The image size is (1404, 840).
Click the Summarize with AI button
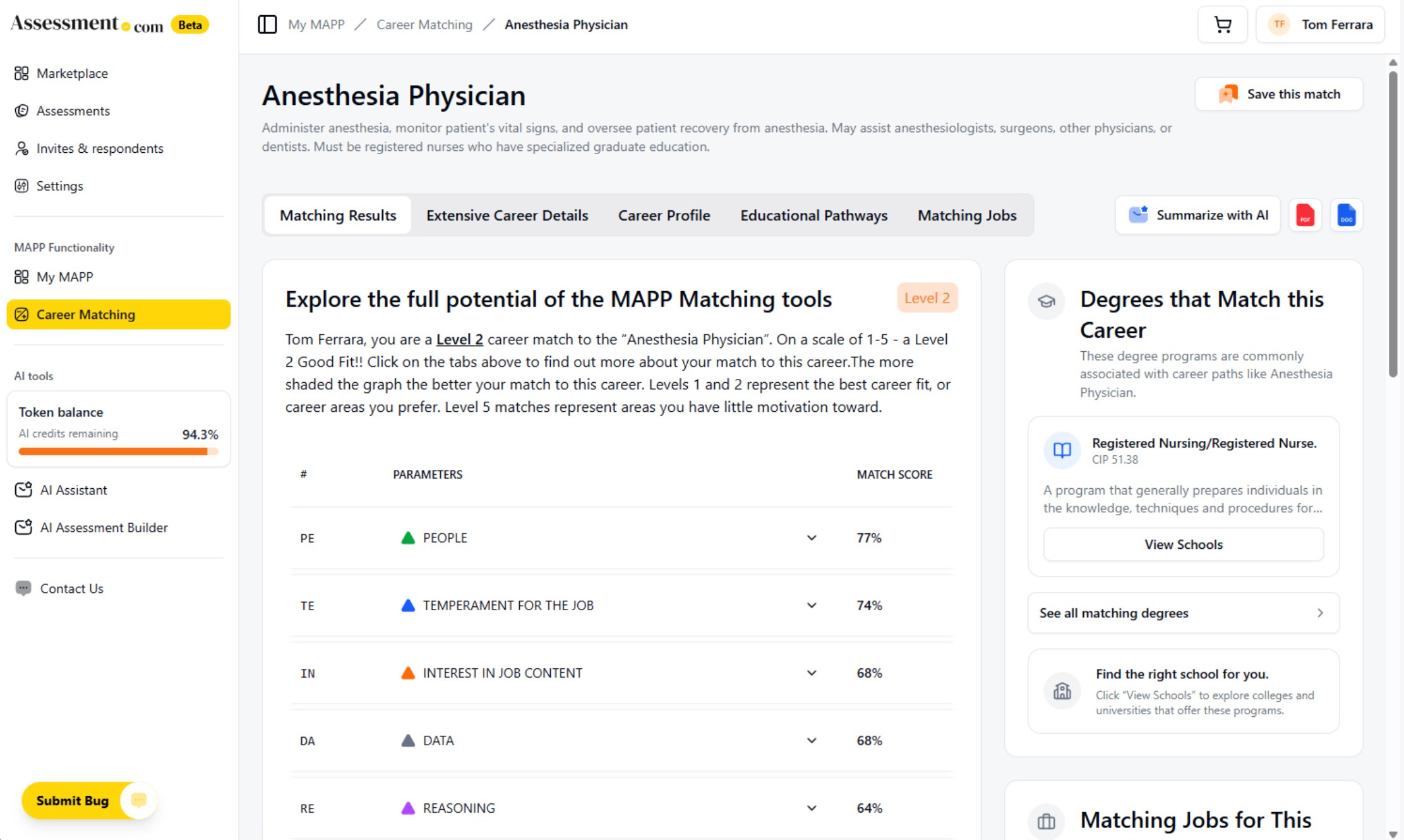click(x=1197, y=215)
